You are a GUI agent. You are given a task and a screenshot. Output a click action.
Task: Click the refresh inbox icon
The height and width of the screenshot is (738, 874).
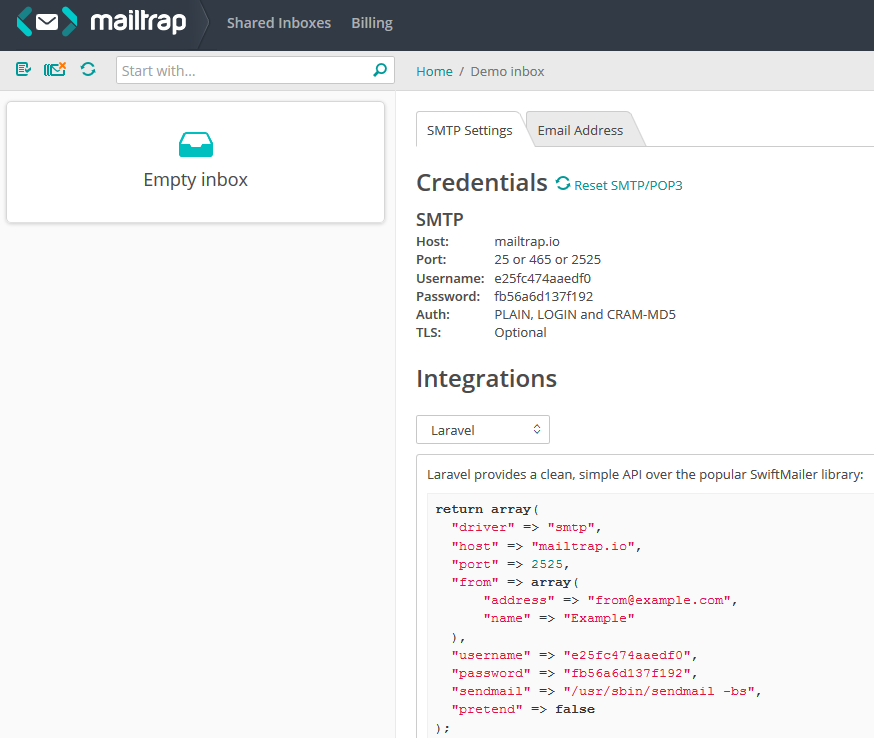(88, 69)
